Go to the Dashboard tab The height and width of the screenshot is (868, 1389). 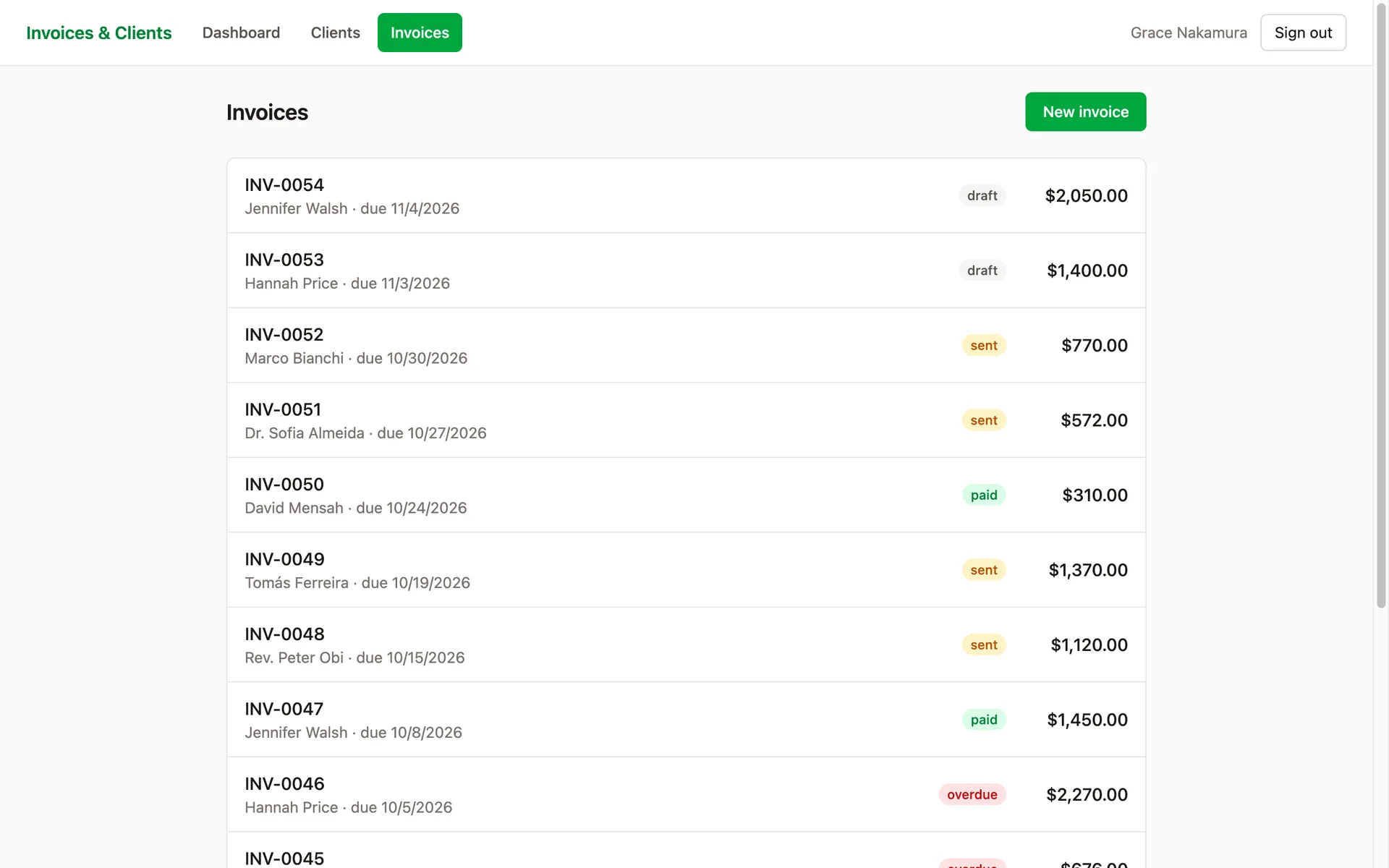pos(241,33)
